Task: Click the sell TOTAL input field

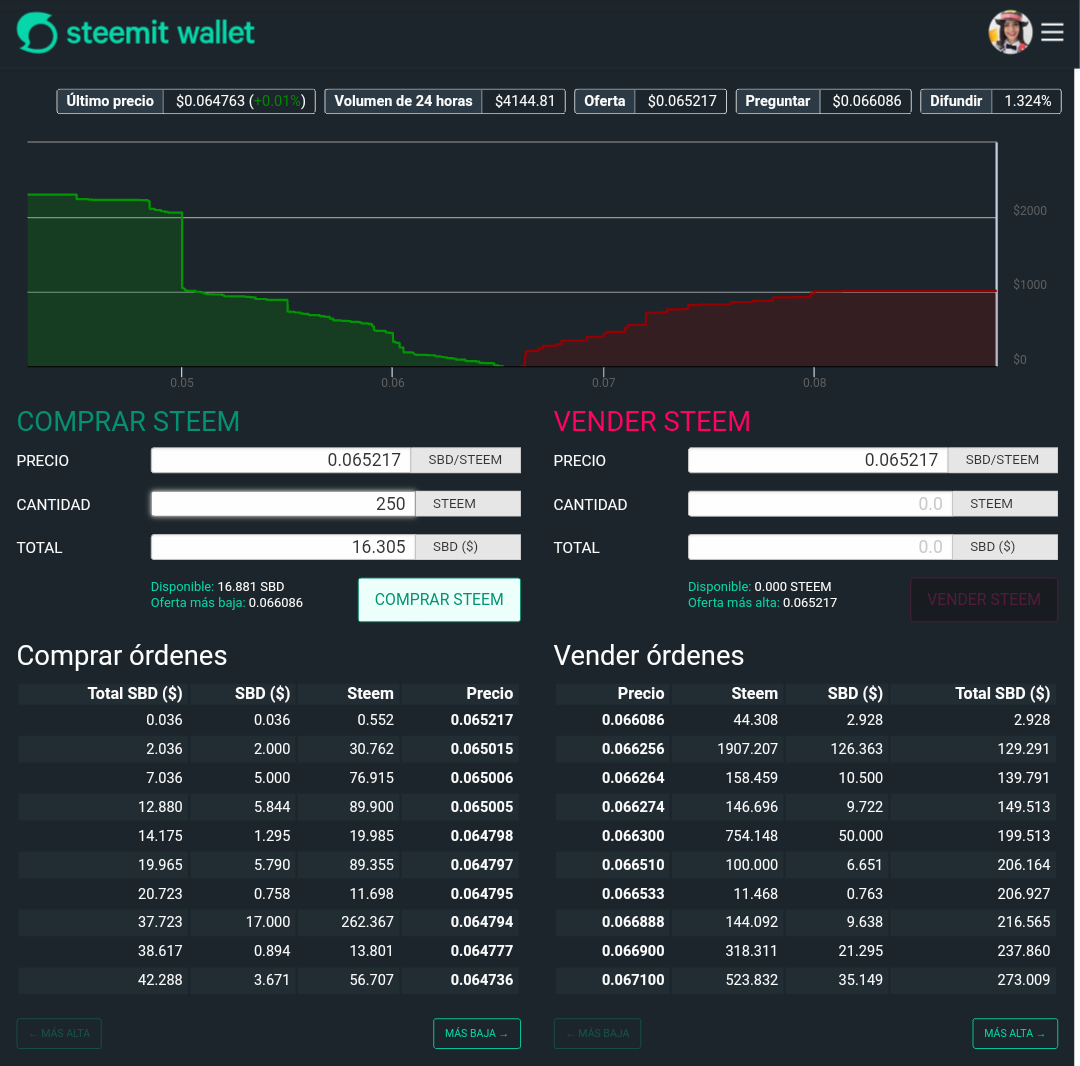Action: (820, 547)
